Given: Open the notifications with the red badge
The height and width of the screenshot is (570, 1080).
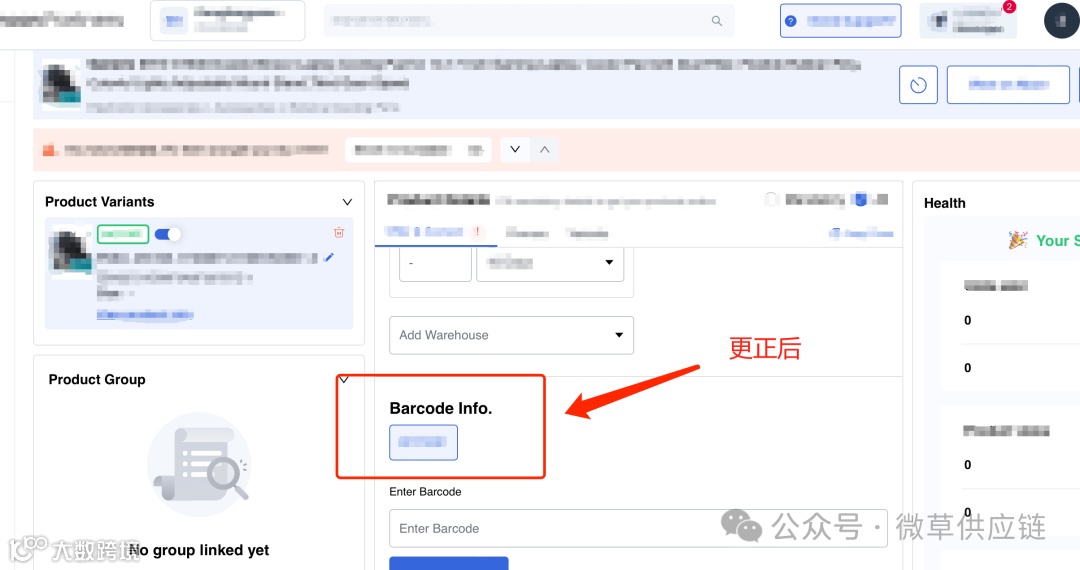Looking at the screenshot, I should click(968, 20).
